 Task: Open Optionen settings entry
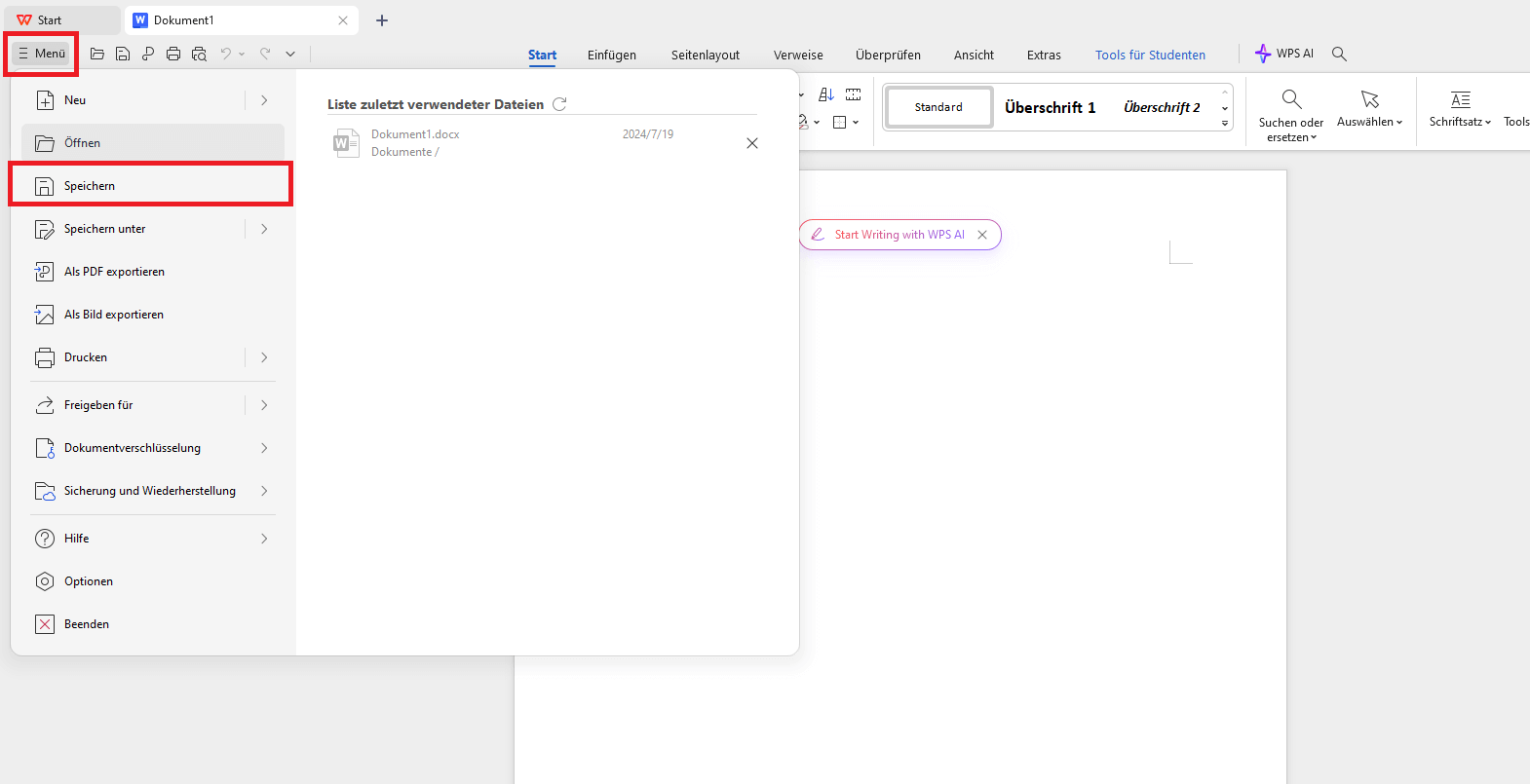pyautogui.click(x=153, y=581)
